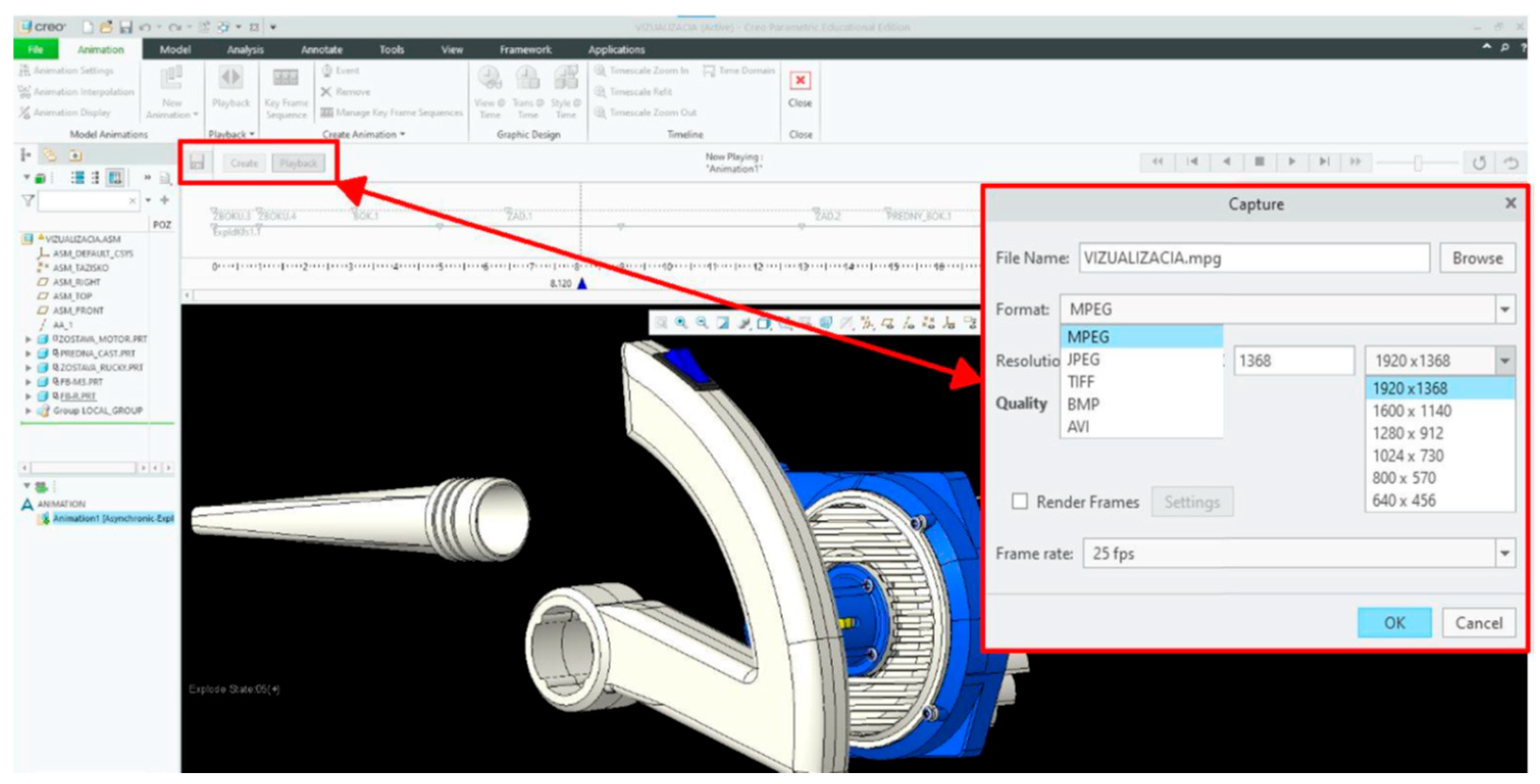Click the View @ Time icon
The image size is (1540, 784).
click(489, 79)
